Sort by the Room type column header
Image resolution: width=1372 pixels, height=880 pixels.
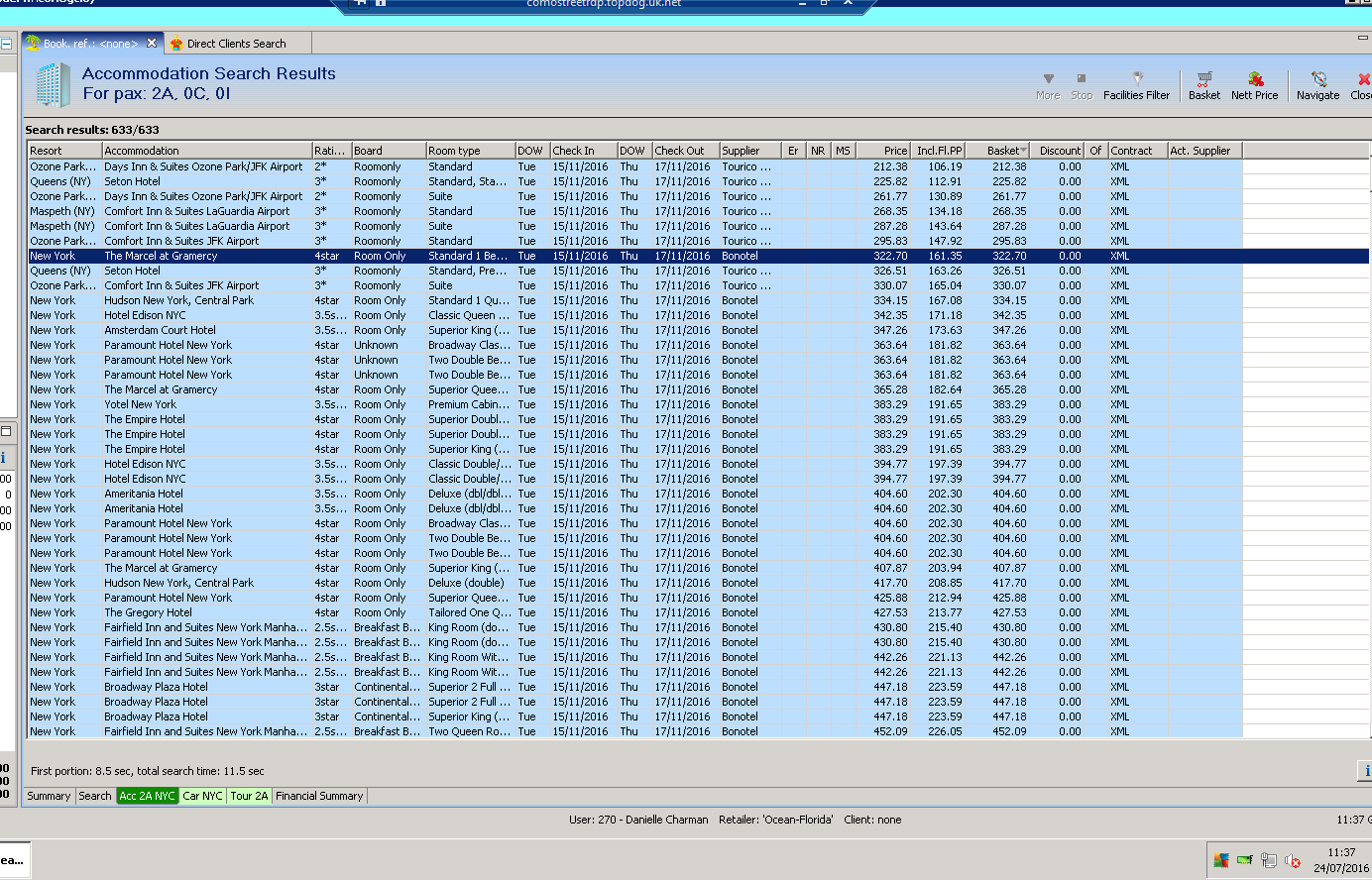tap(470, 151)
